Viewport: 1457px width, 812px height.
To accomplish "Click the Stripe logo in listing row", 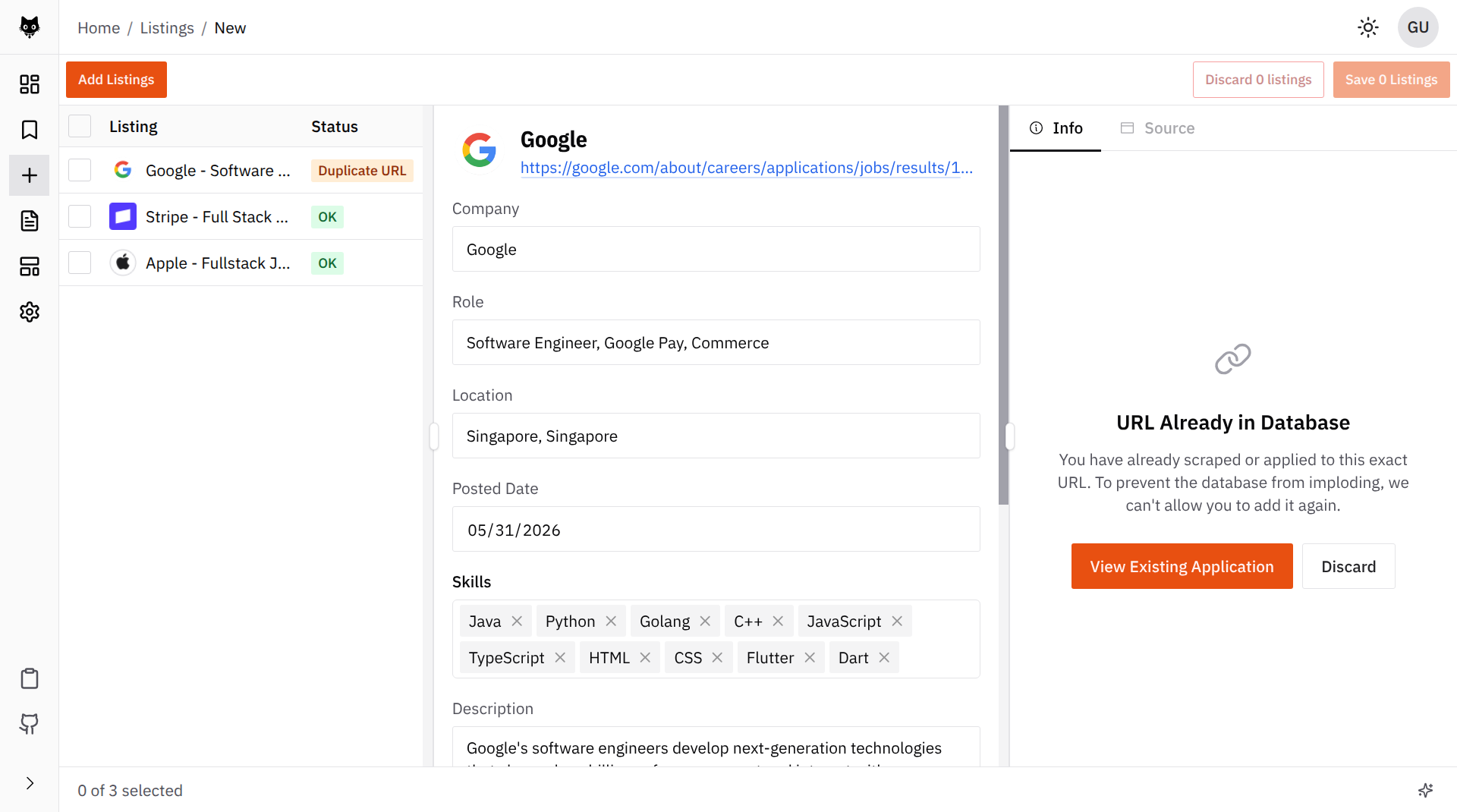I will (123, 216).
